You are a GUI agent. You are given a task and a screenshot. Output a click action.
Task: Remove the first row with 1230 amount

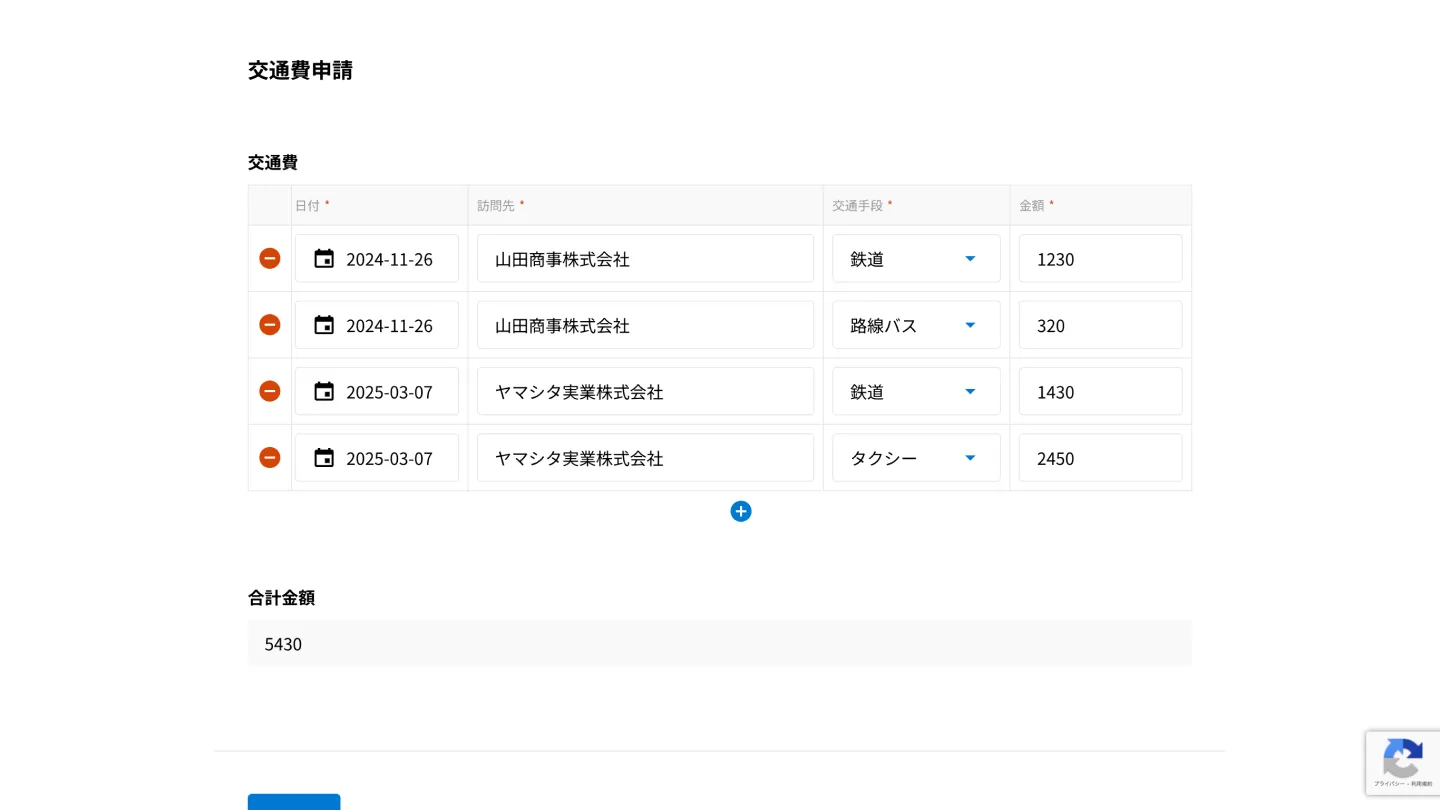pyautogui.click(x=269, y=258)
